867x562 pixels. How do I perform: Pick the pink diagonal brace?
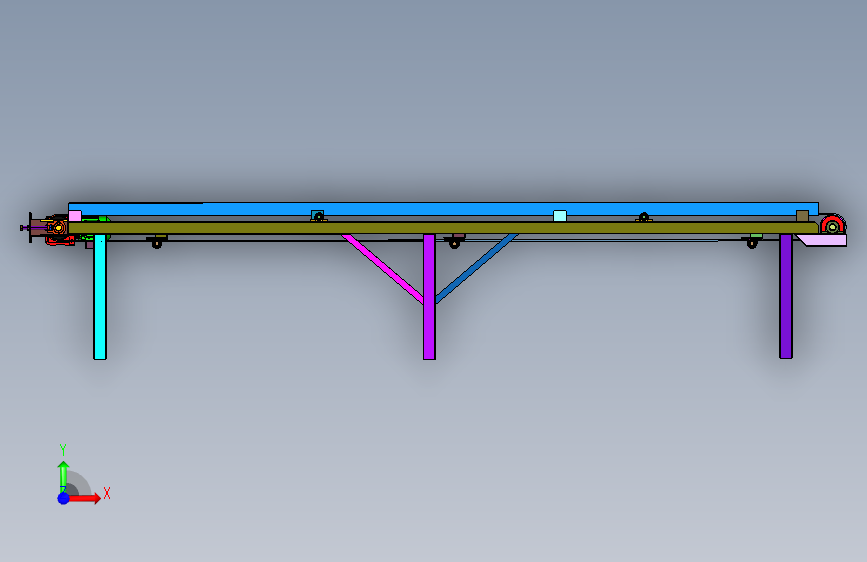(x=383, y=268)
